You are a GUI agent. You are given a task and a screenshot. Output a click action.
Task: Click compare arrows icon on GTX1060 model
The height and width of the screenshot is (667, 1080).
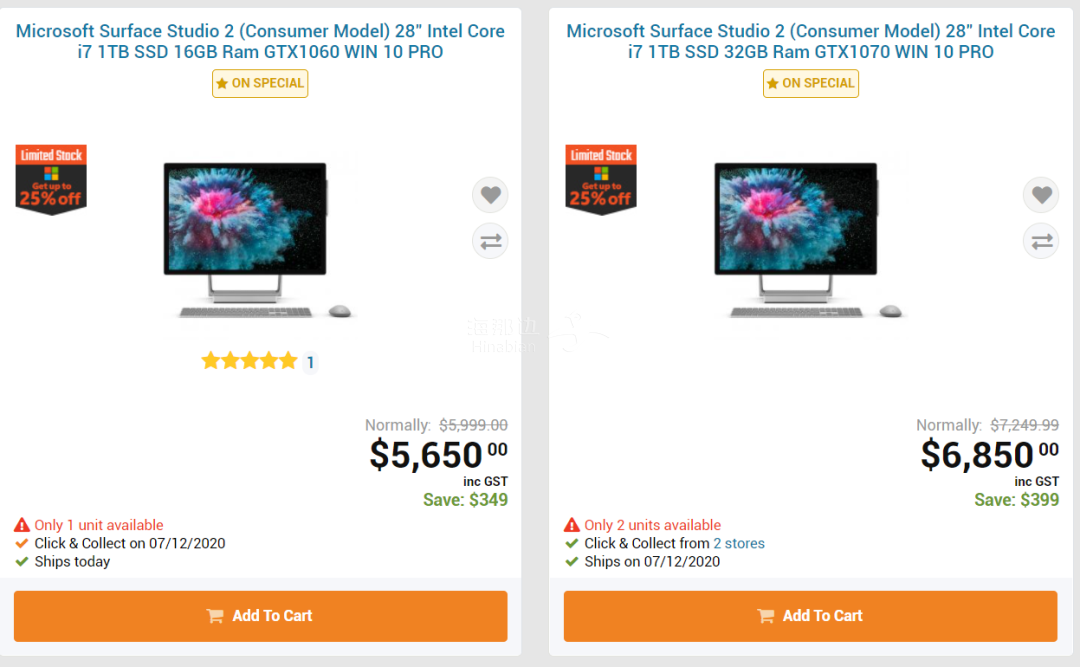click(x=490, y=241)
